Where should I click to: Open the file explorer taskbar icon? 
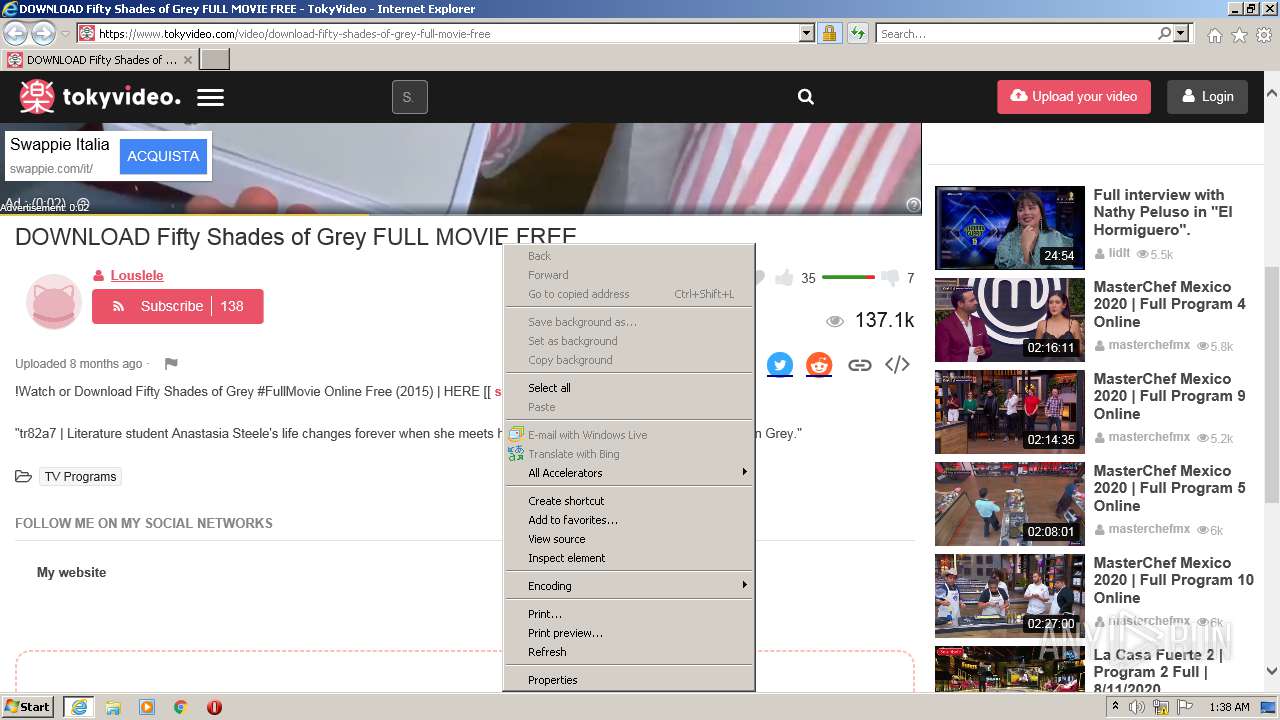(113, 707)
